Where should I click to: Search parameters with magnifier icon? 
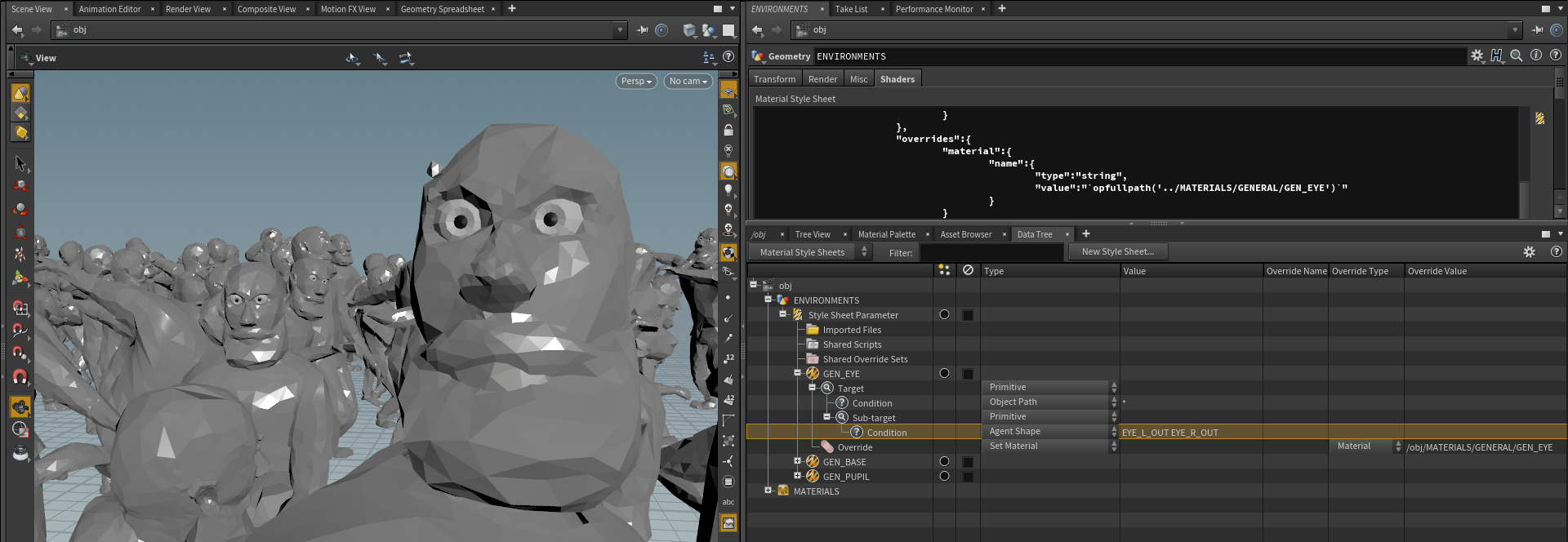pos(1516,56)
